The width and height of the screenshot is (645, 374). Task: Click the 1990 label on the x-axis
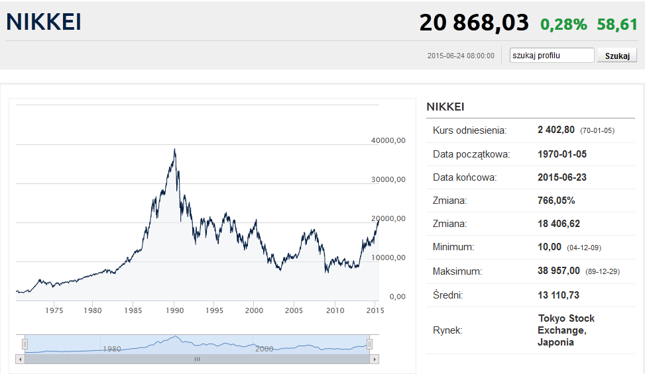click(x=174, y=311)
